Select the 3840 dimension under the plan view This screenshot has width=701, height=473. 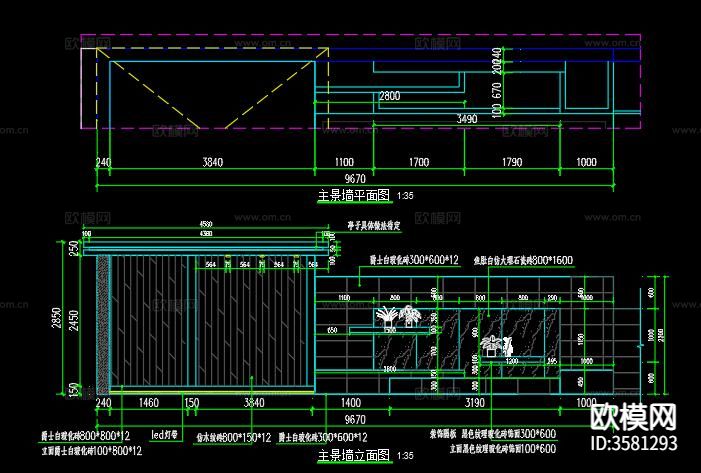213,162
